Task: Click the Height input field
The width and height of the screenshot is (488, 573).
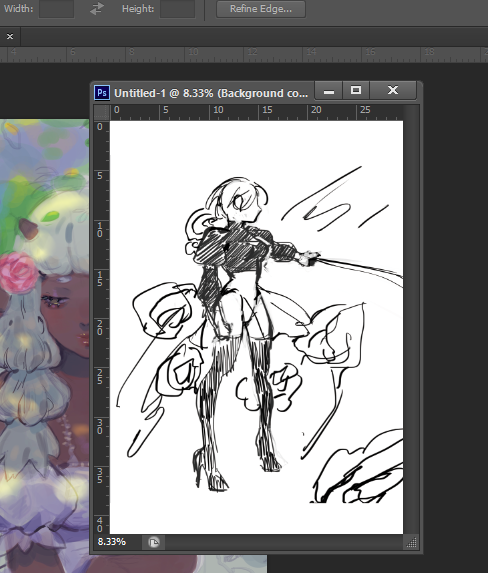Action: [177, 9]
